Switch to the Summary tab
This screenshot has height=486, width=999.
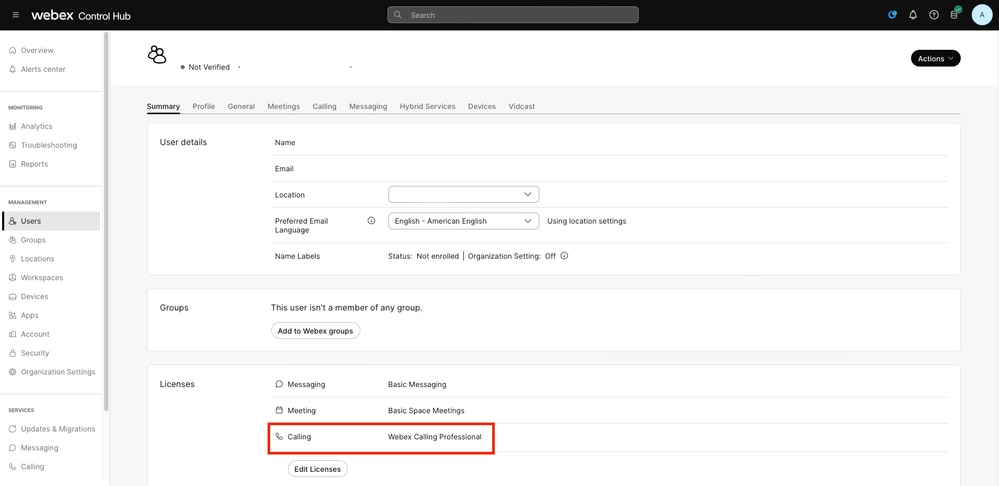pos(163,106)
